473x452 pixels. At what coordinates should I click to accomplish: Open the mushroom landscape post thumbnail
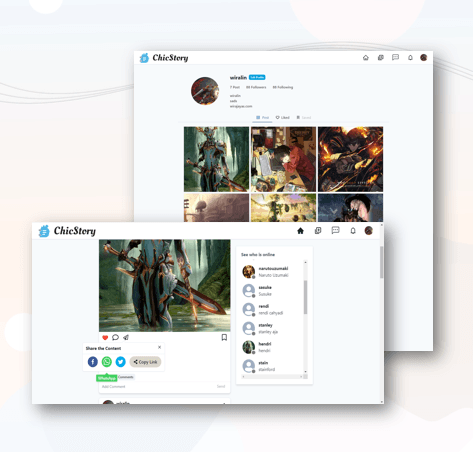click(216, 208)
